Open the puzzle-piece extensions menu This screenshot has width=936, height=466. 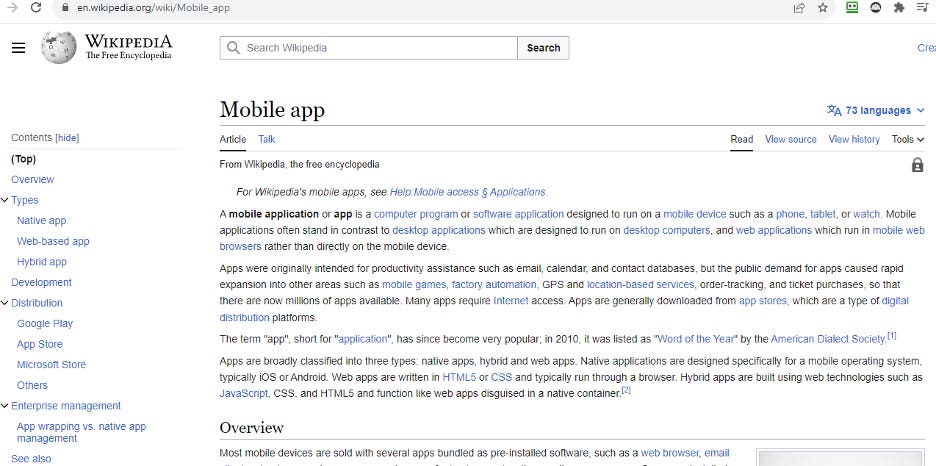click(x=899, y=8)
